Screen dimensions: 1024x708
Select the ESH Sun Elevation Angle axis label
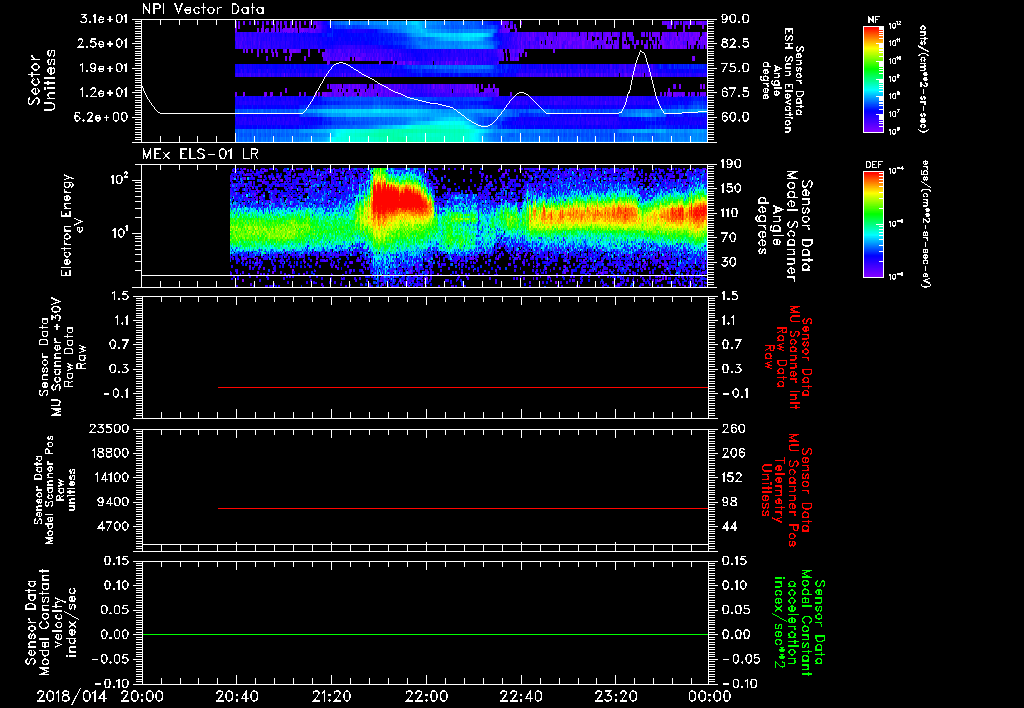[777, 80]
